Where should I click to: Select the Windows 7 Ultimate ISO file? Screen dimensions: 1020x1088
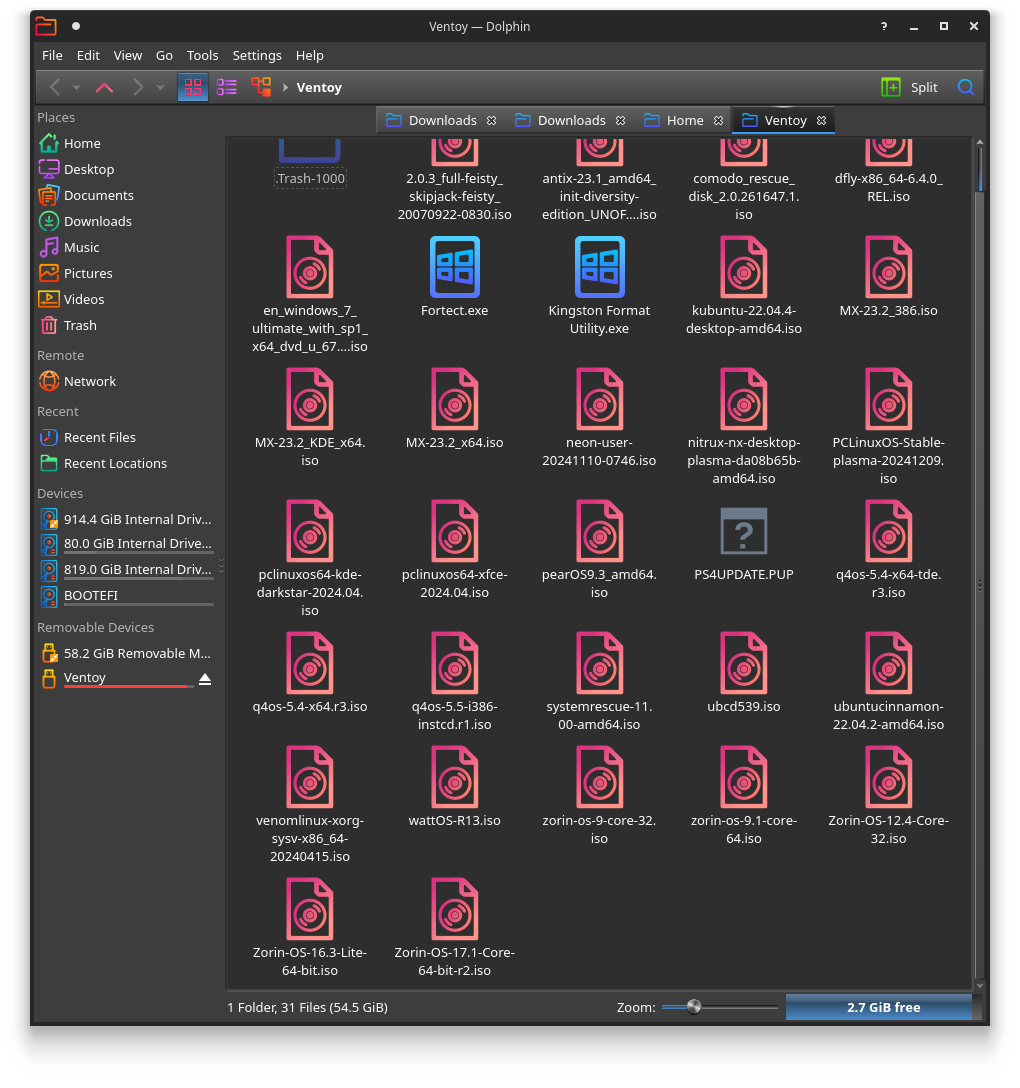tap(310, 295)
